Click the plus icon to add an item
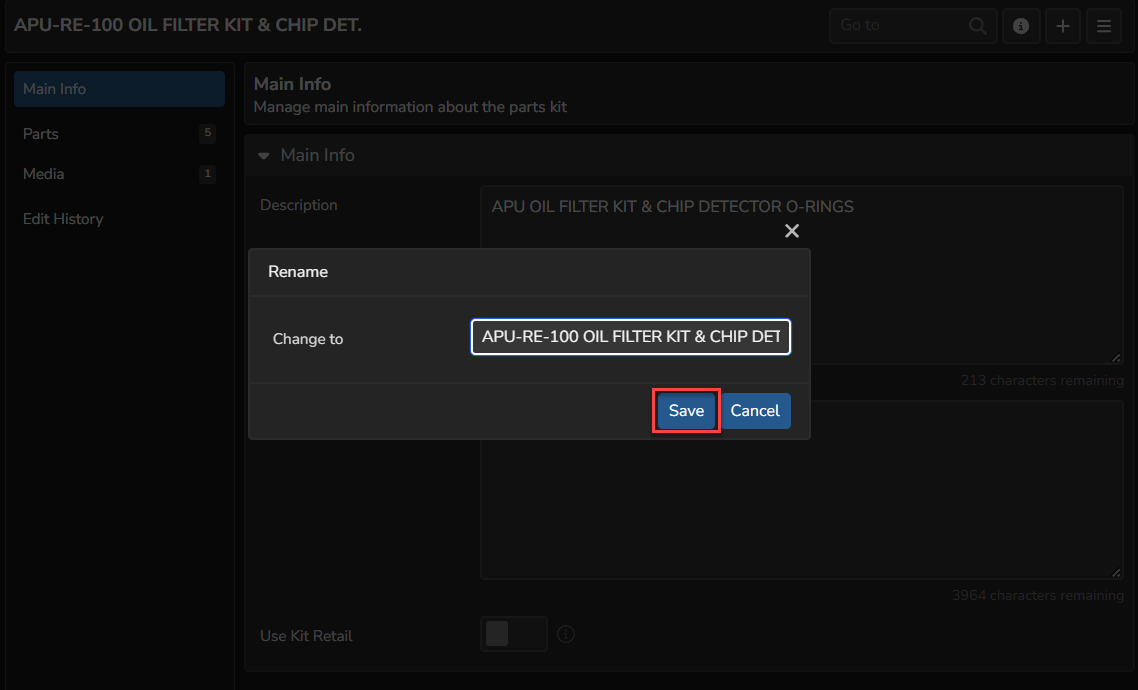Image resolution: width=1138 pixels, height=690 pixels. pos(1062,25)
